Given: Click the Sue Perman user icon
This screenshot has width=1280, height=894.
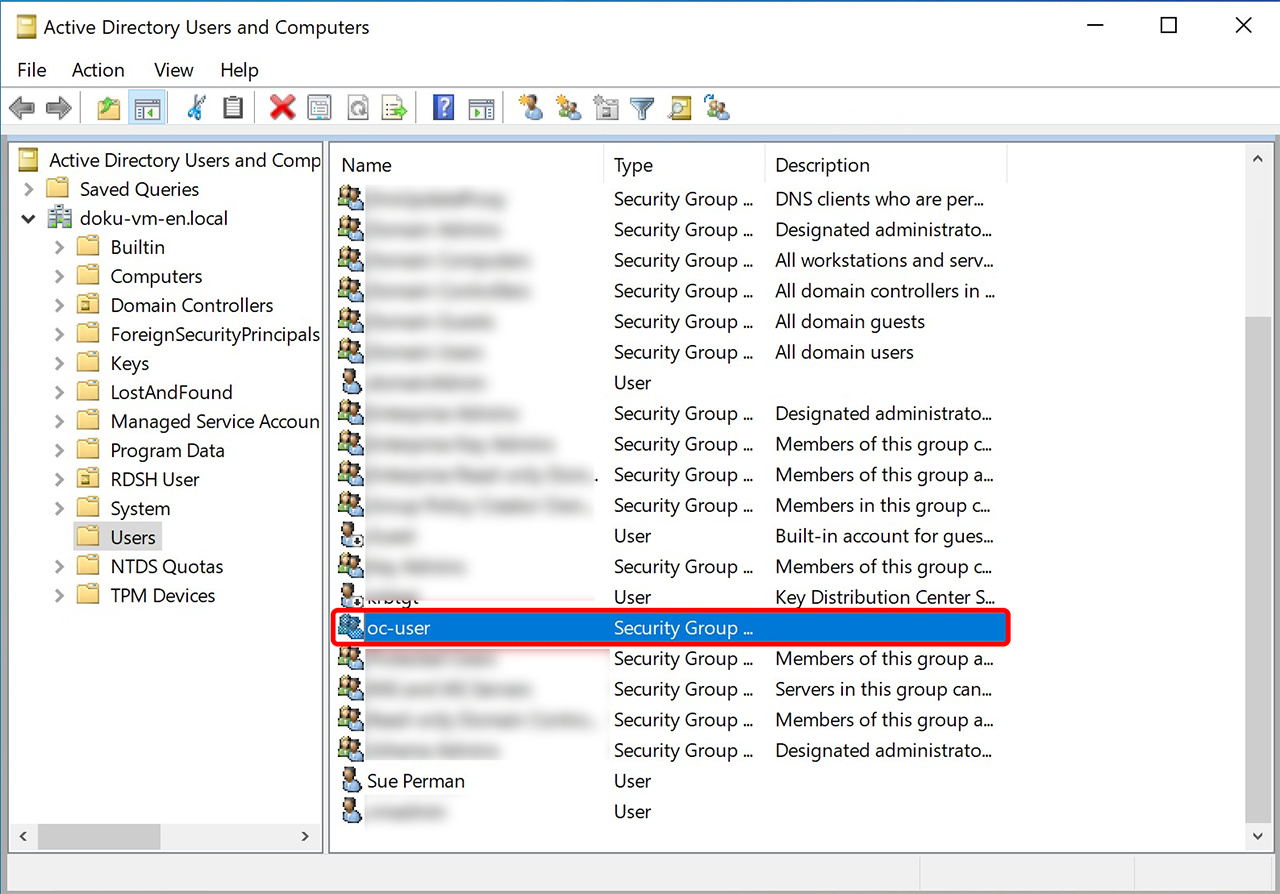Looking at the screenshot, I should click(x=350, y=781).
